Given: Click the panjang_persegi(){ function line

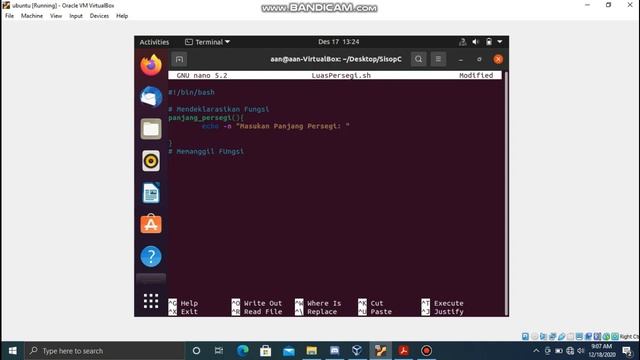Looking at the screenshot, I should pos(206,118).
